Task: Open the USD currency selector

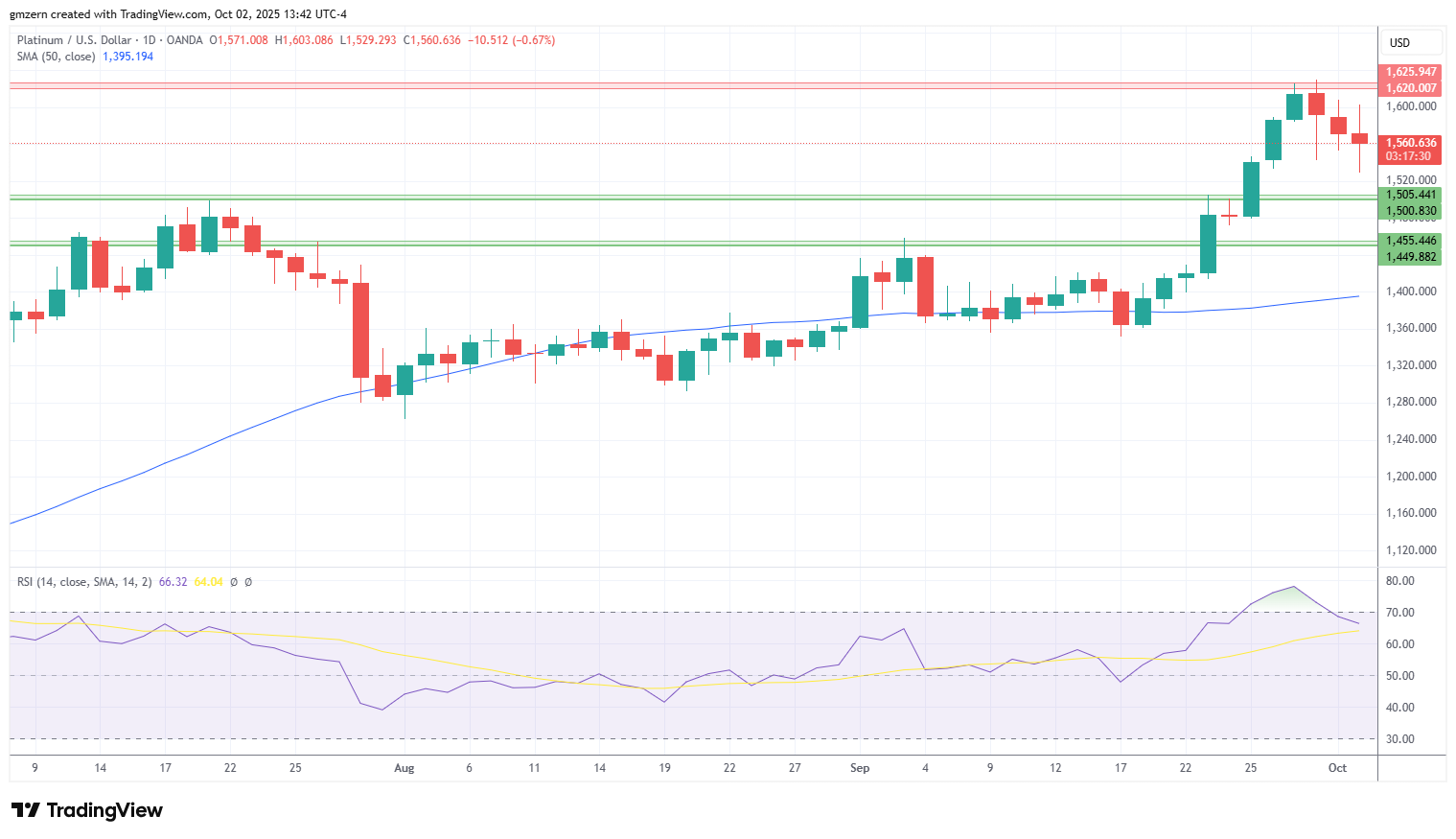Action: click(x=1411, y=42)
